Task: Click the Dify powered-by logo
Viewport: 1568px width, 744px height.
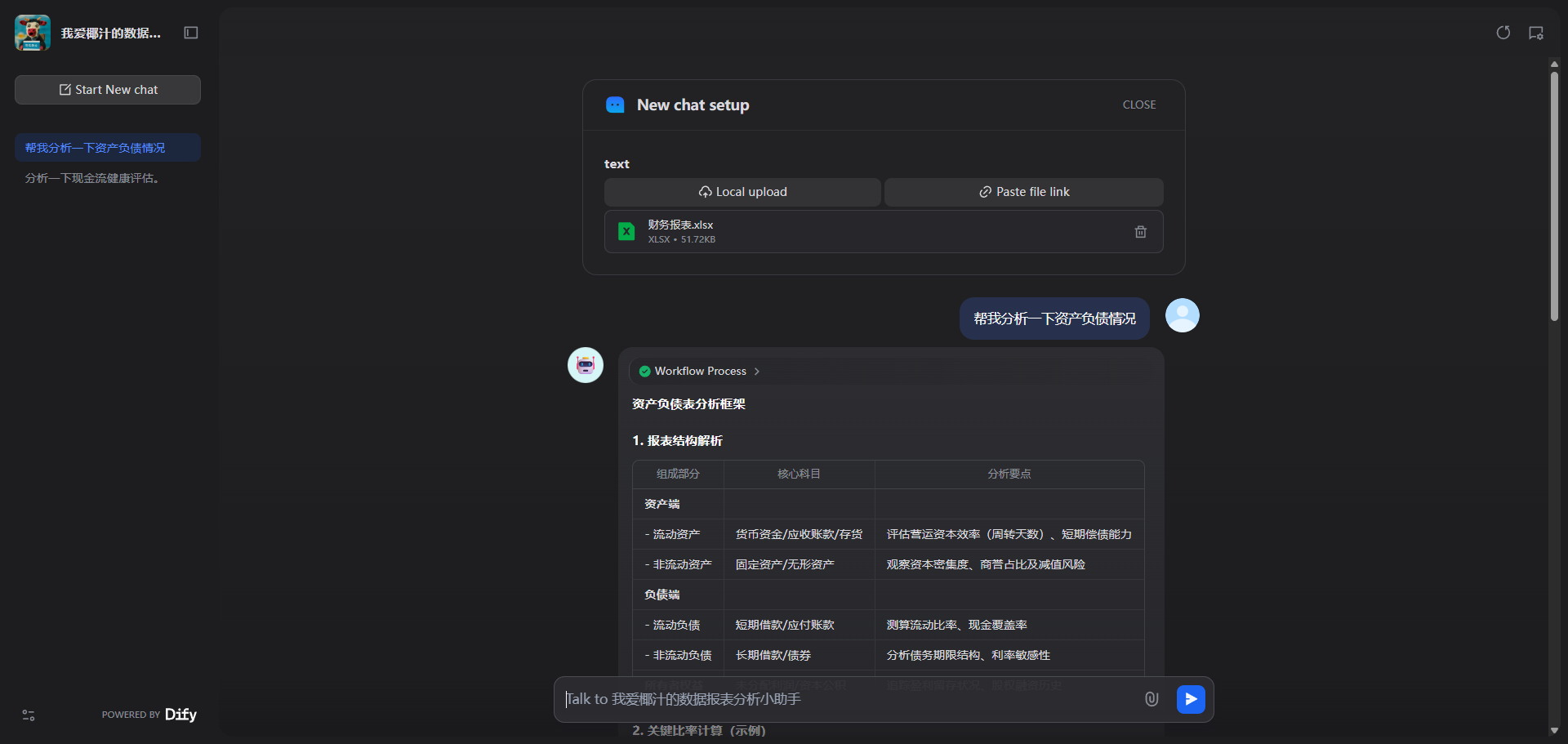Action: (180, 715)
